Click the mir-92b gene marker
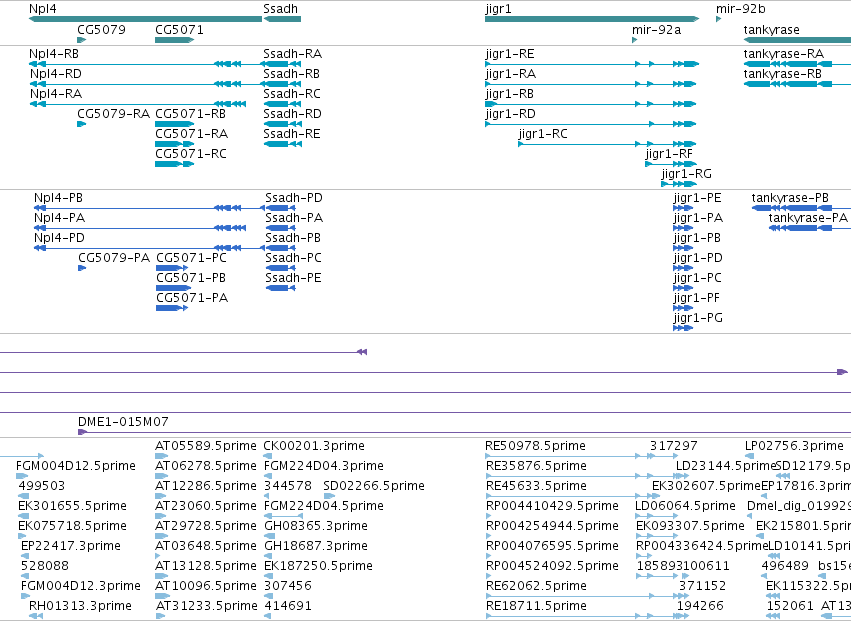Screen dimensions: 851x621 tap(719, 19)
